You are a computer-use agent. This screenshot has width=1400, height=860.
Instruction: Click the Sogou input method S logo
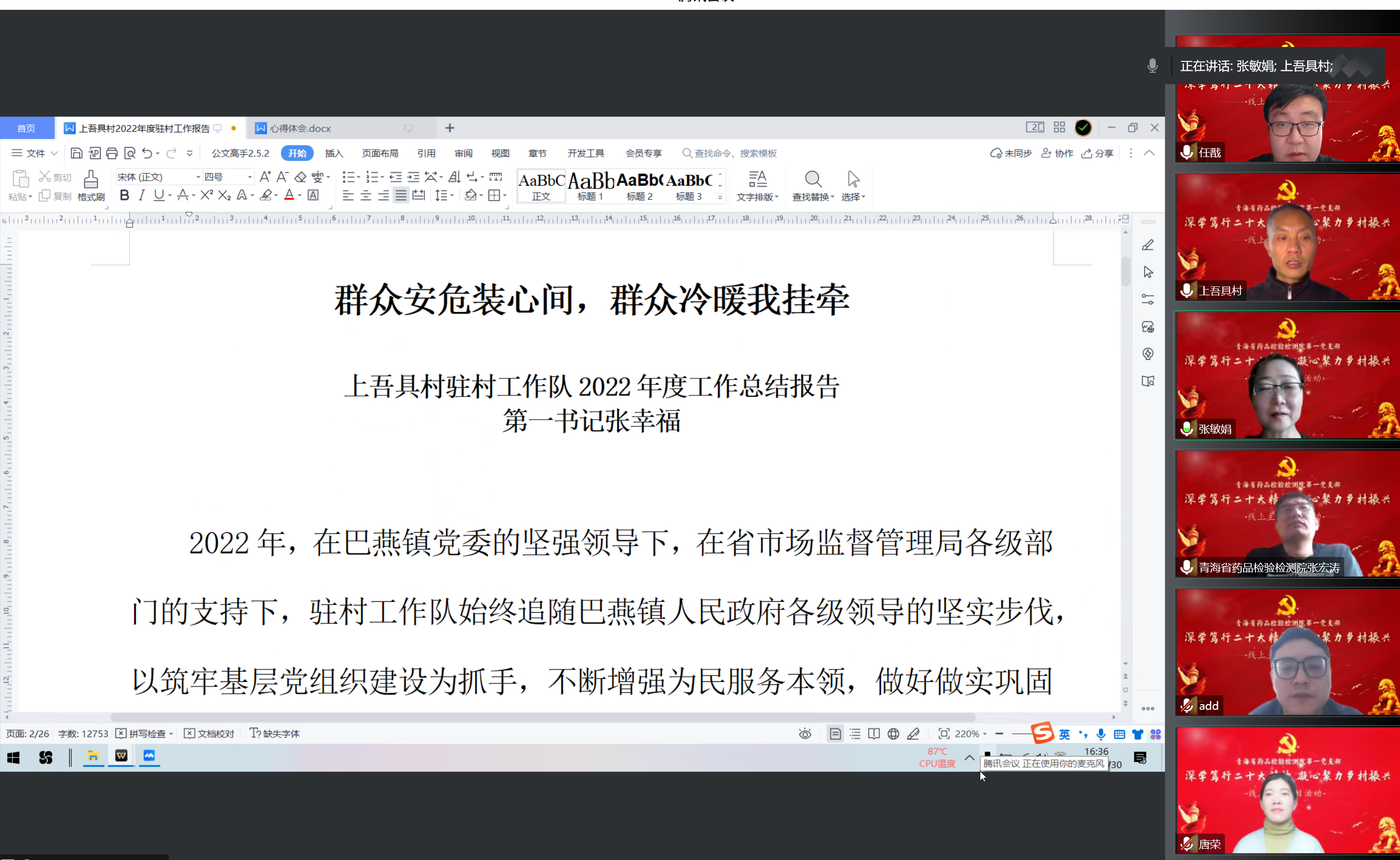click(1043, 732)
